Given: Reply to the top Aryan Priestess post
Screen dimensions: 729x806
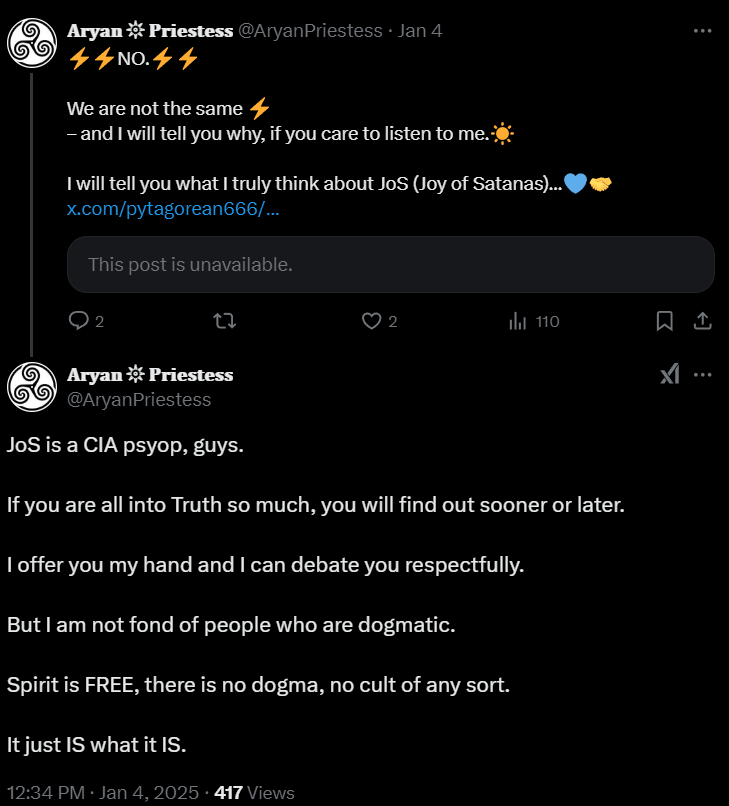Looking at the screenshot, I should tap(79, 321).
